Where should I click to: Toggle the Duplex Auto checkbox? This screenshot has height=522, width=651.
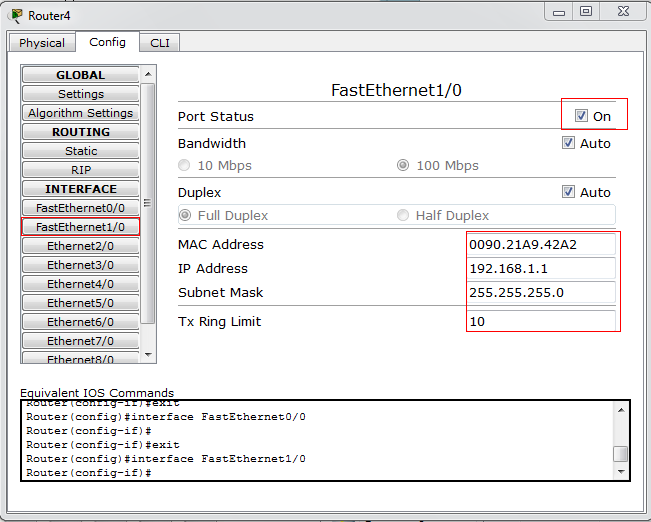pos(569,192)
